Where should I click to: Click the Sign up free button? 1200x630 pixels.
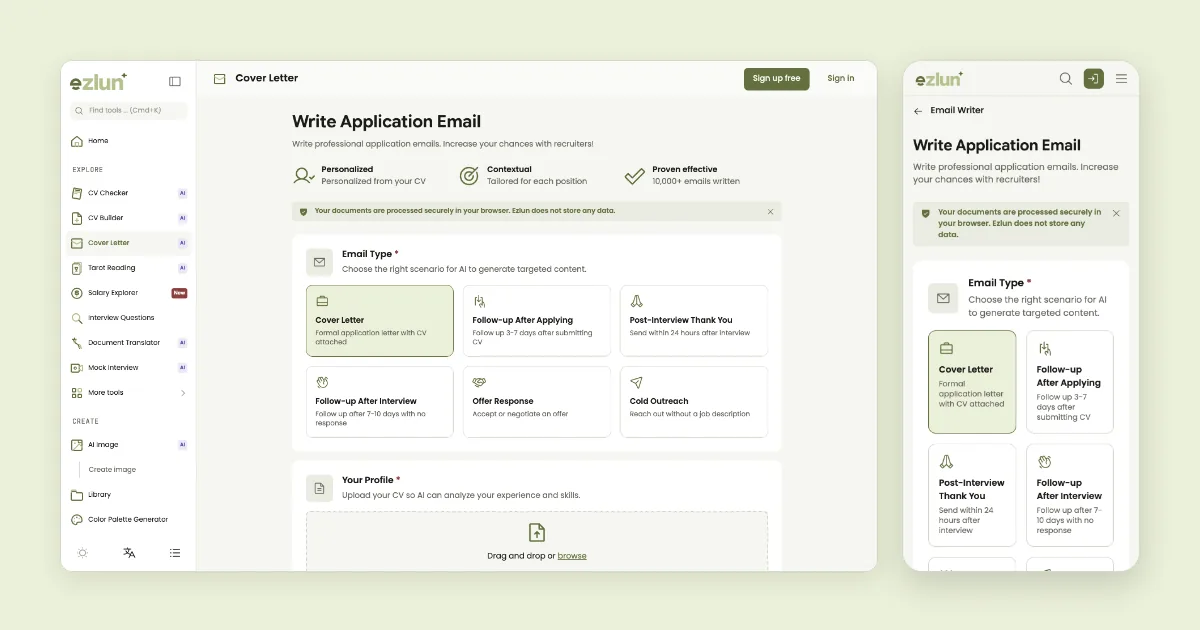(x=777, y=79)
